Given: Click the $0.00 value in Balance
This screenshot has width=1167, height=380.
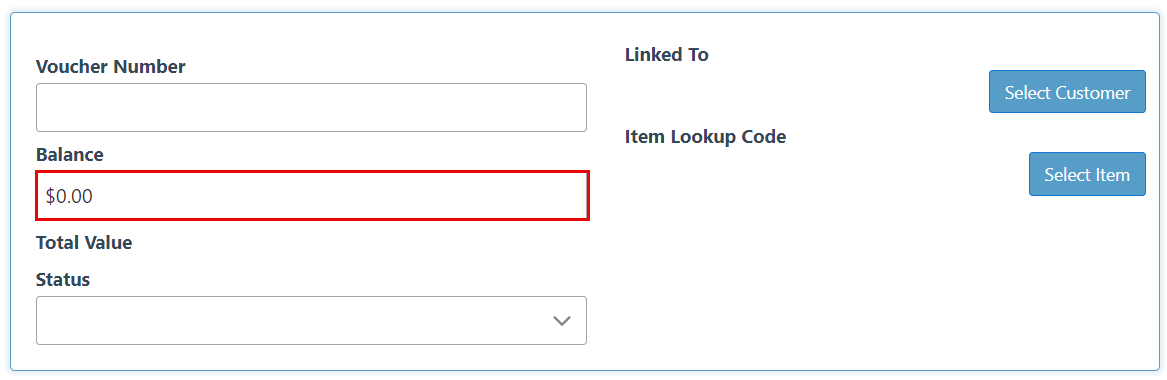Looking at the screenshot, I should coord(69,196).
